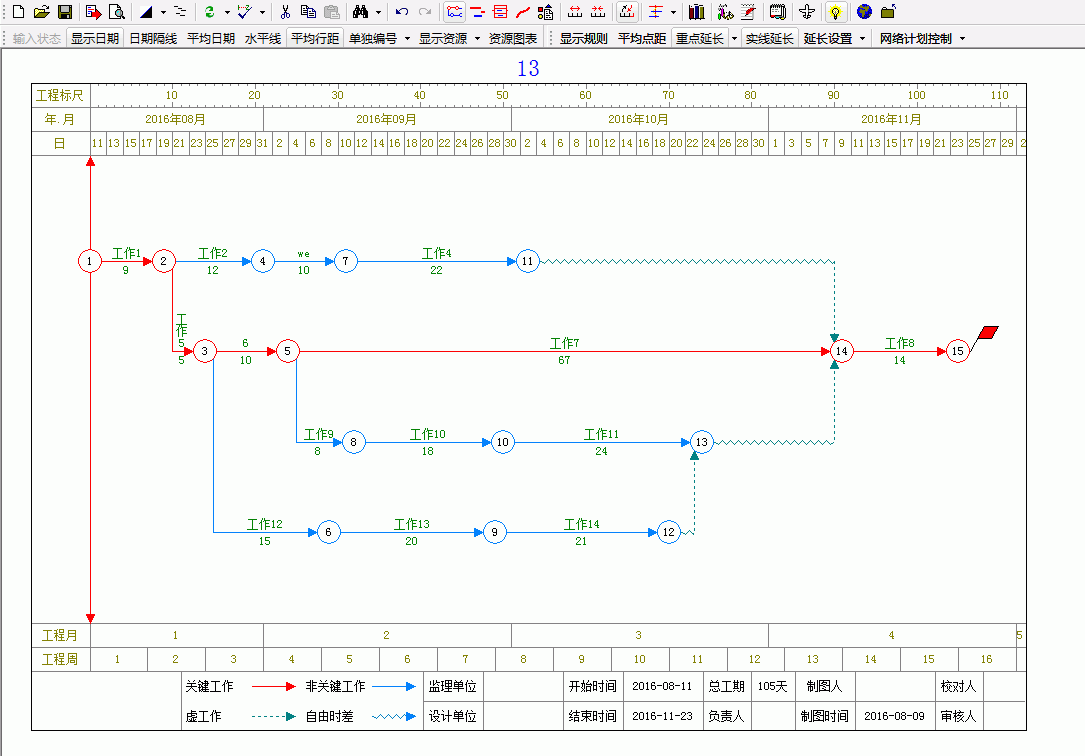
Task: Expand the 延长设置 dropdown arrow
Action: point(862,39)
